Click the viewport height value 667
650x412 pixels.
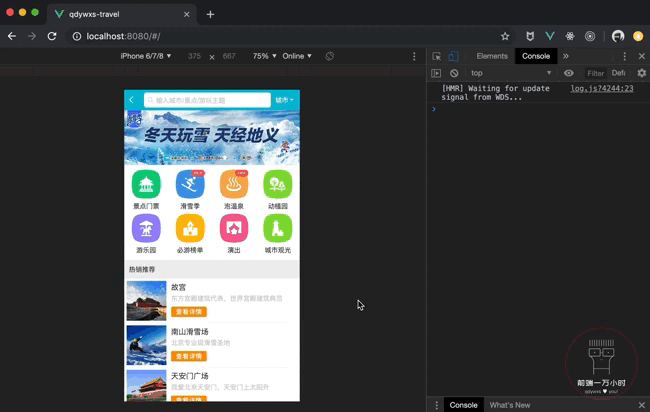tap(229, 56)
